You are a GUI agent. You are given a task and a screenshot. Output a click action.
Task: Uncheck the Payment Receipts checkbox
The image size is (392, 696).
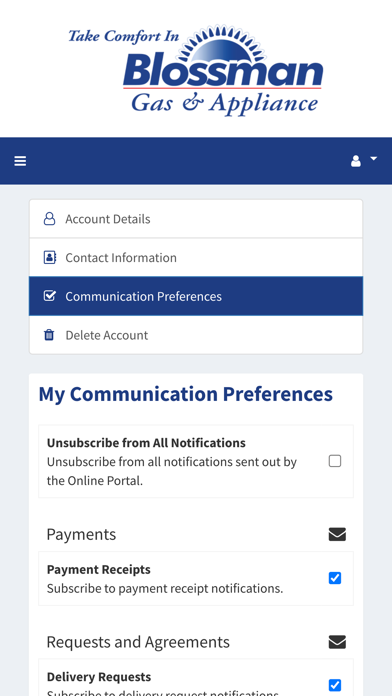coord(335,578)
